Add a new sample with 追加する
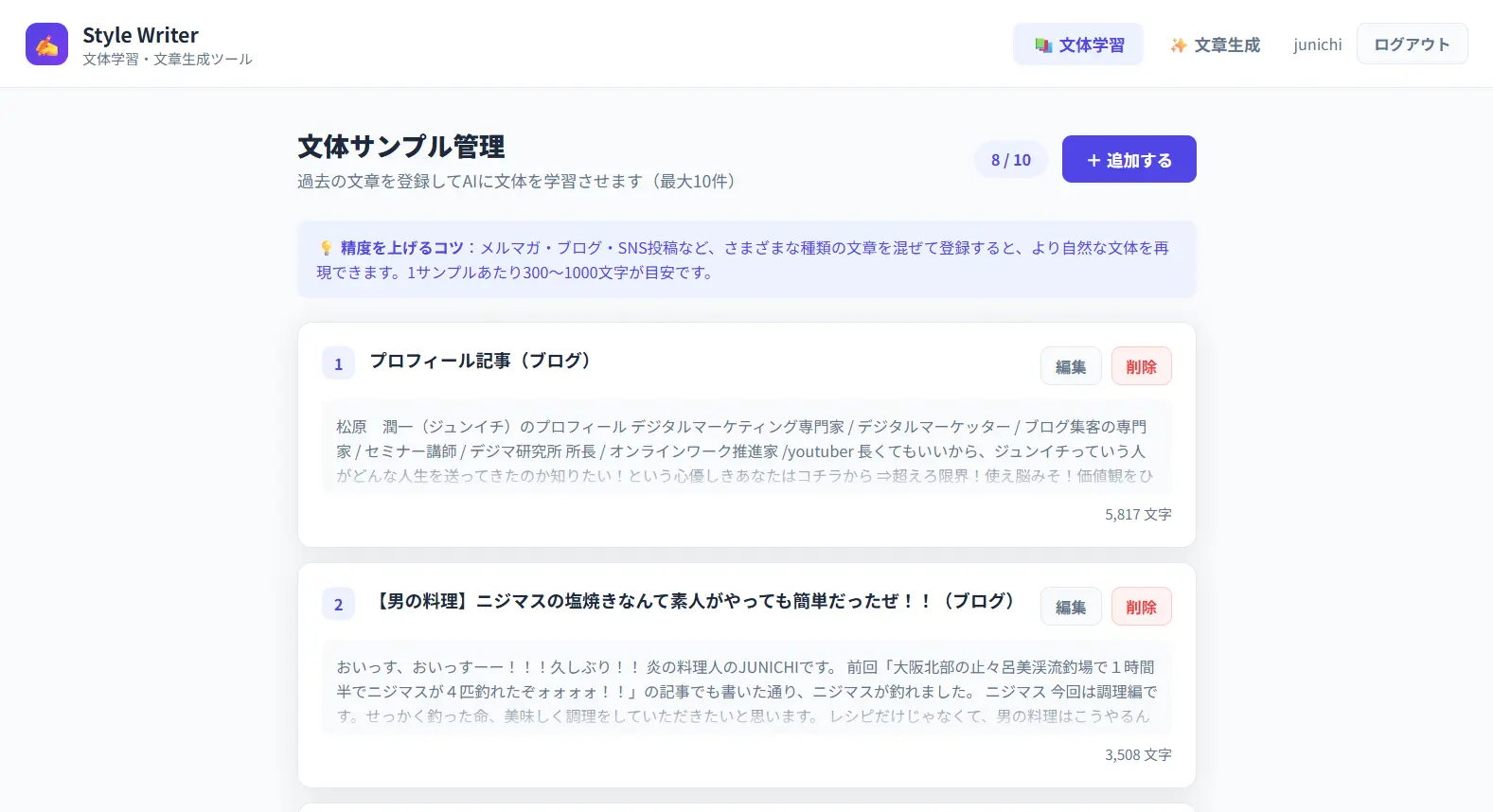The image size is (1493, 812). click(x=1129, y=159)
